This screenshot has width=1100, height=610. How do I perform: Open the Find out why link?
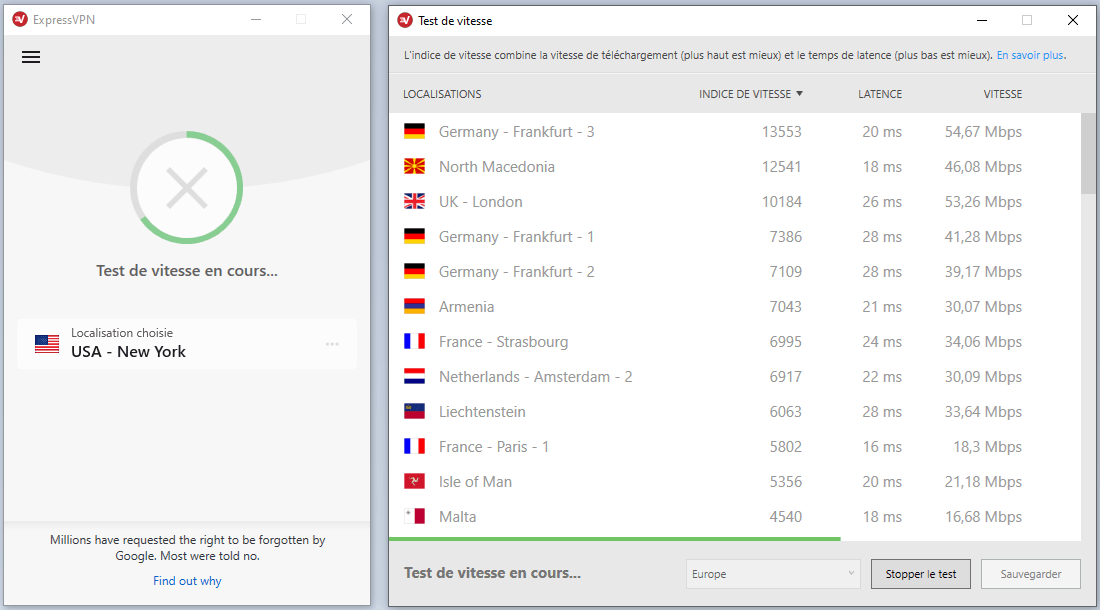[187, 581]
